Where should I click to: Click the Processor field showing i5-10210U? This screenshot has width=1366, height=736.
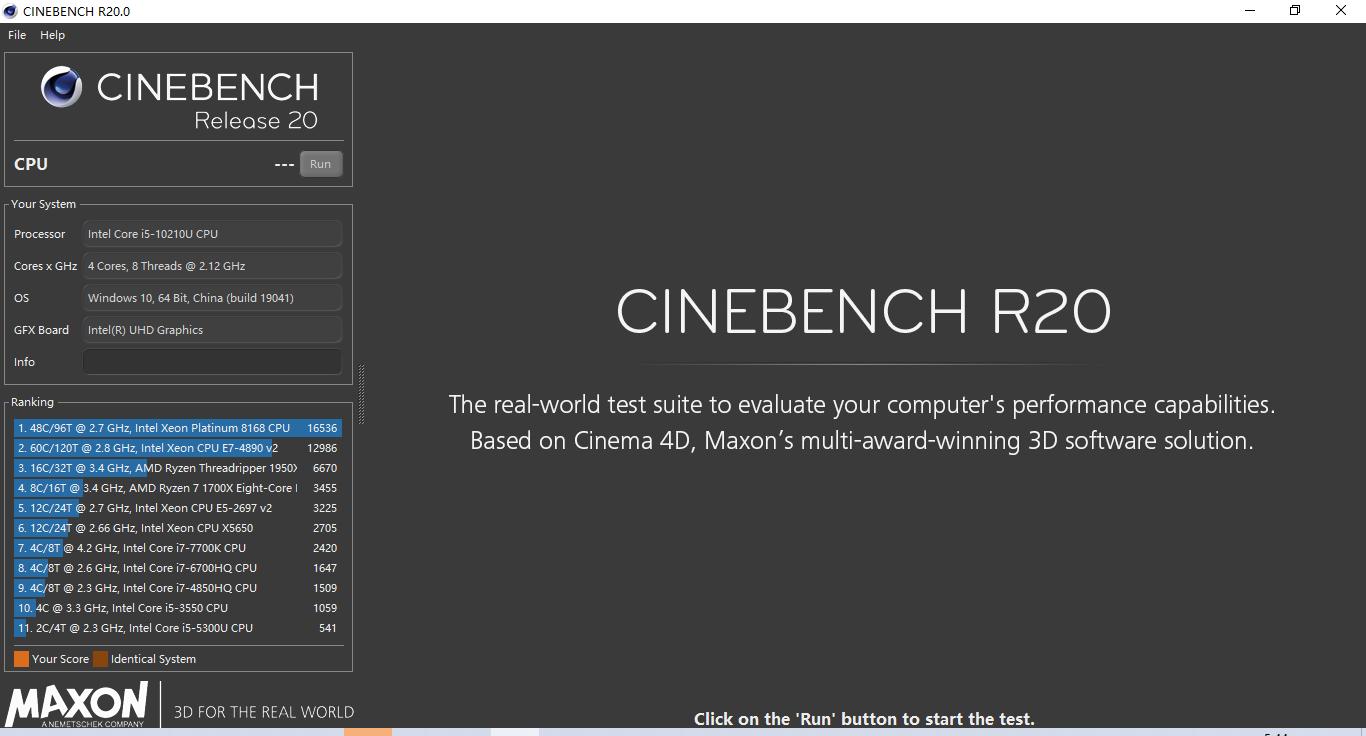pos(212,234)
